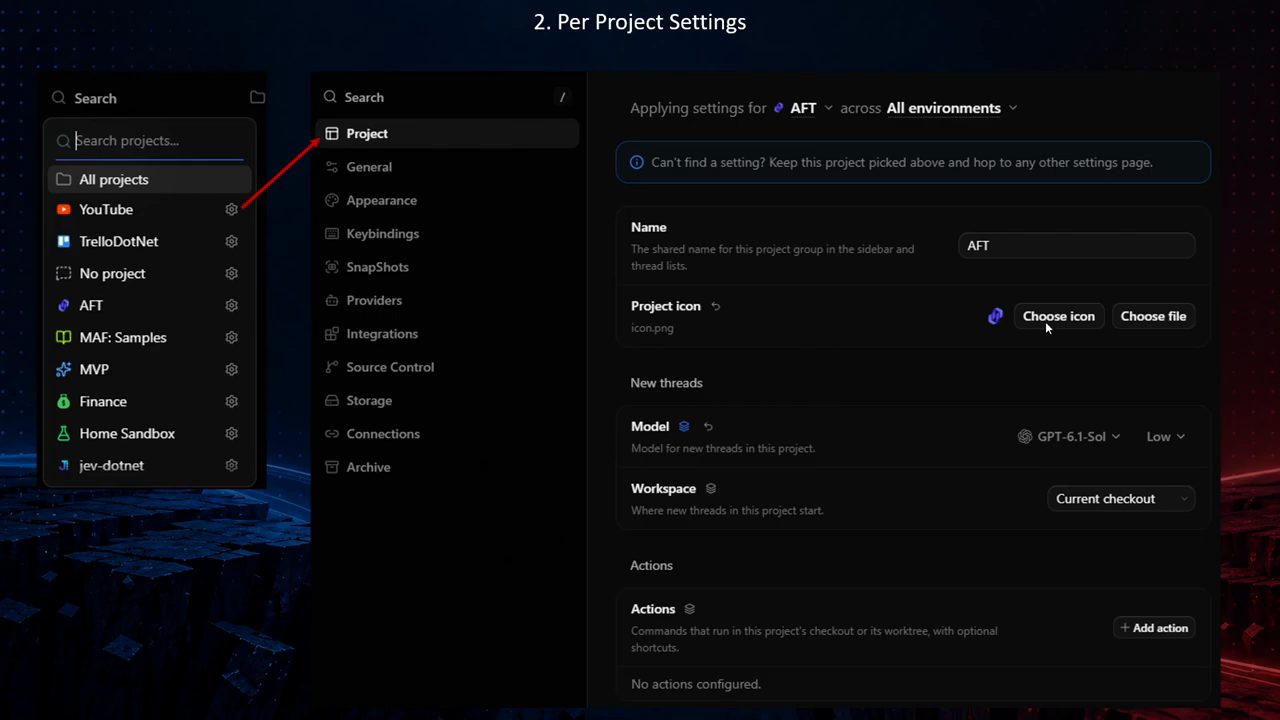Open Home Sandbox settings gear
1280x720 pixels.
coord(231,433)
